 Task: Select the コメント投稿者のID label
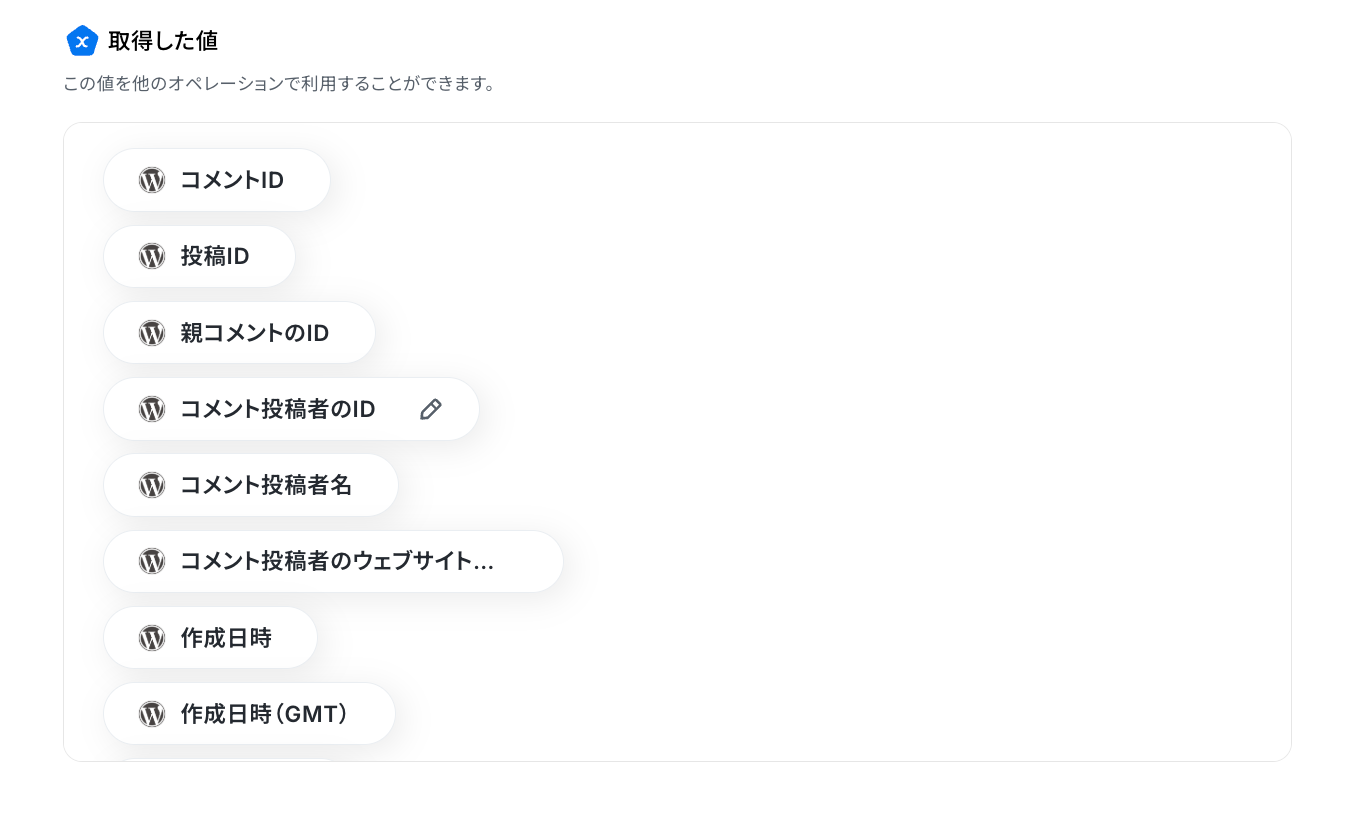[x=278, y=409]
